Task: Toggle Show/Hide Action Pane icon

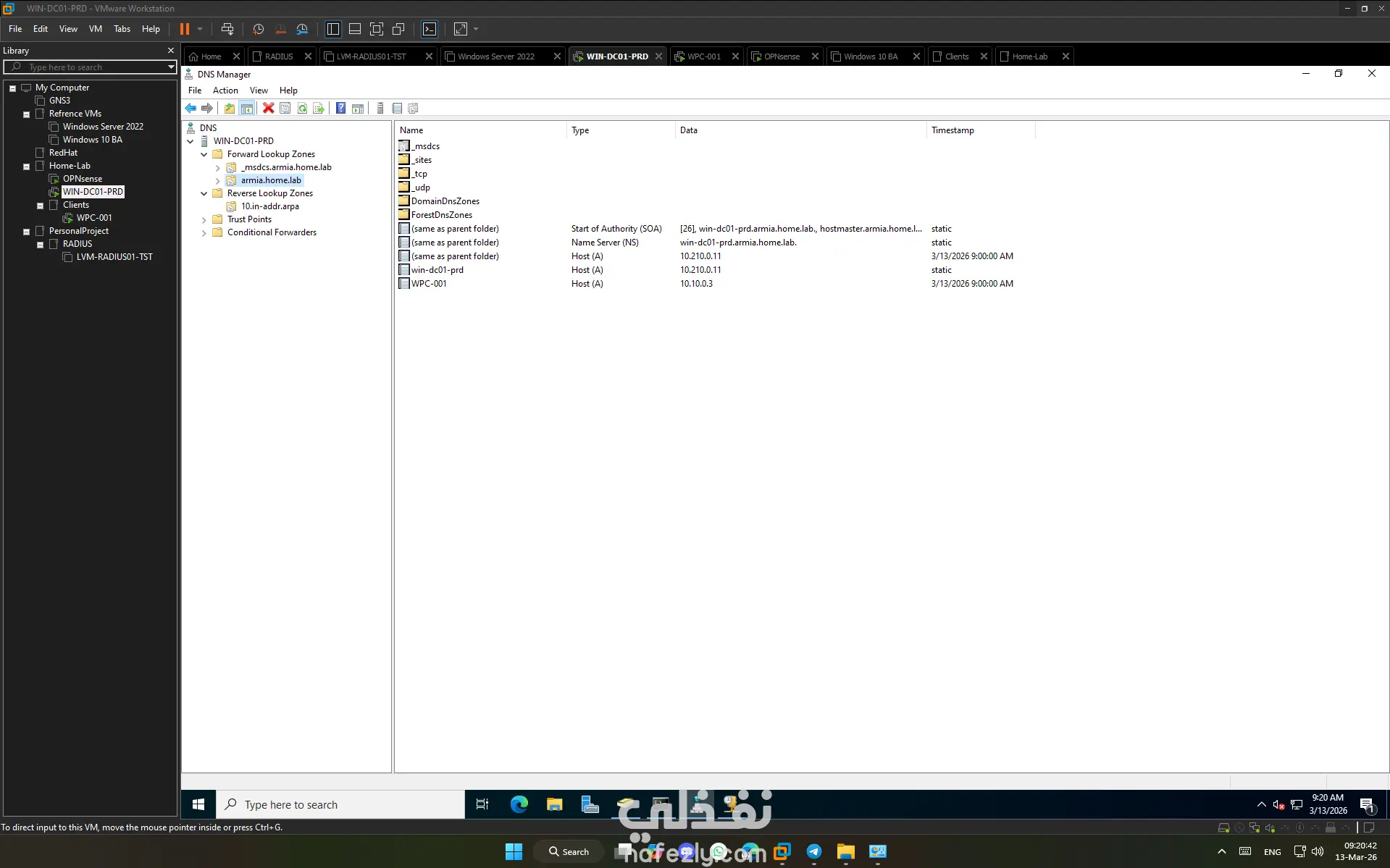Action: click(x=358, y=108)
